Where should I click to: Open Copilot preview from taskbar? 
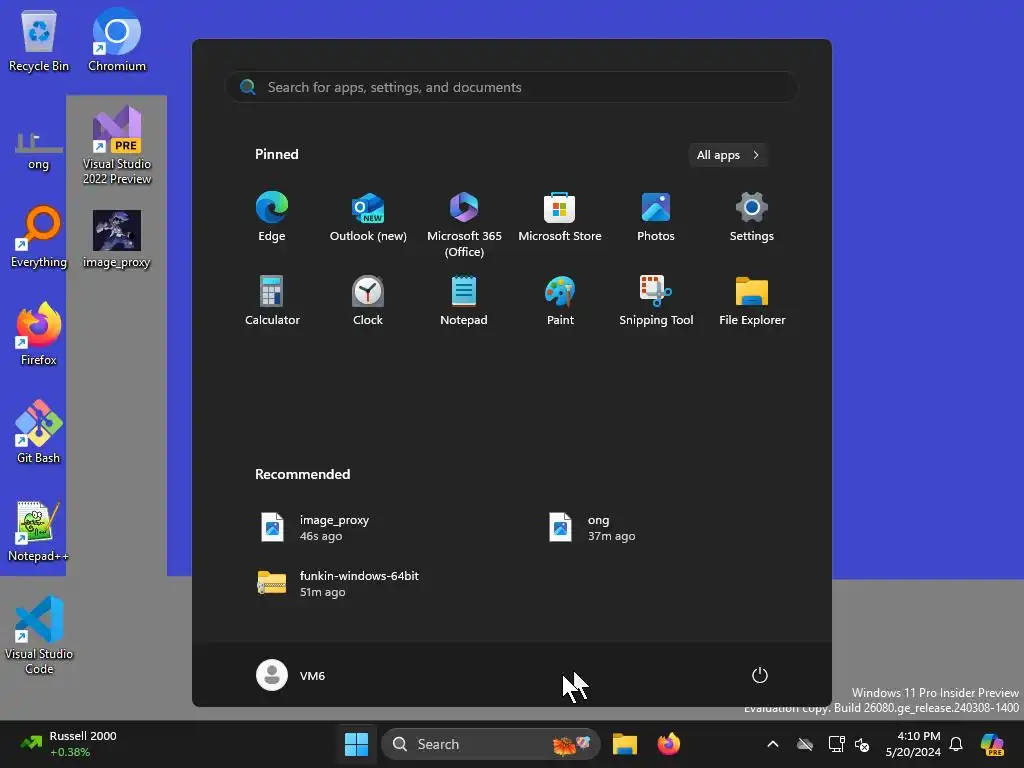point(993,744)
